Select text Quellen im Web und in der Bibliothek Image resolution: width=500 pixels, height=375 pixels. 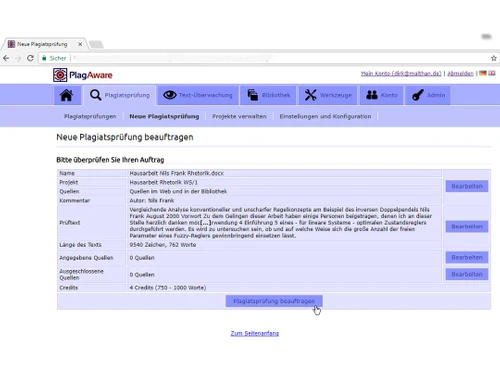pos(178,191)
